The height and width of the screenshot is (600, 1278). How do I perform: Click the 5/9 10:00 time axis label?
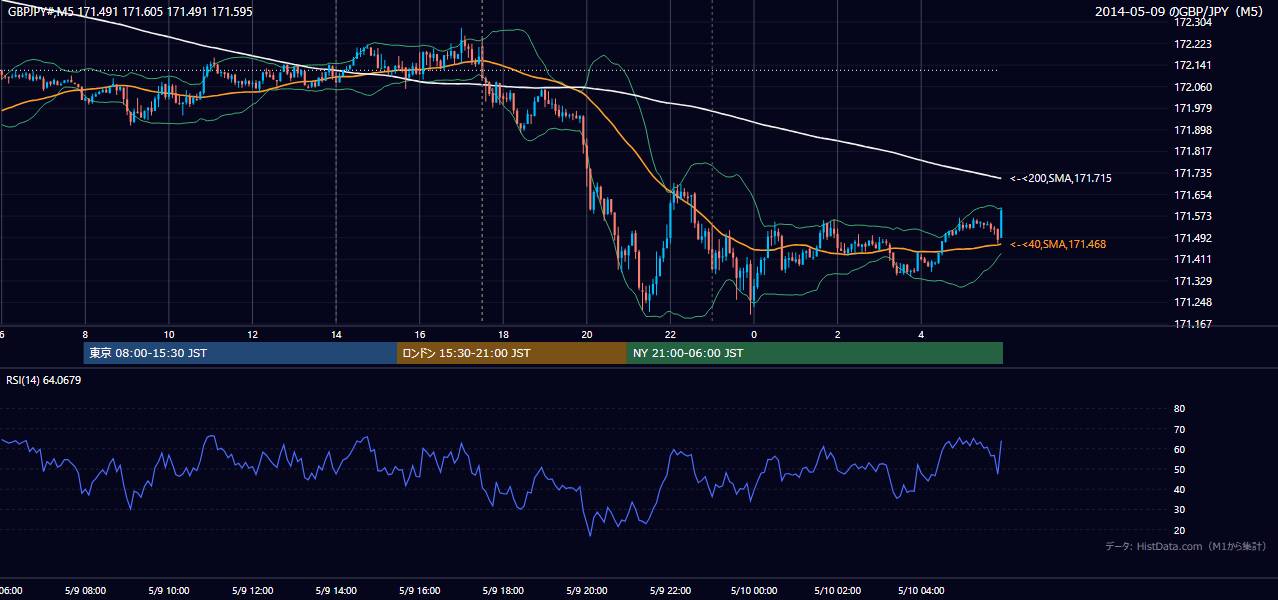click(x=169, y=590)
